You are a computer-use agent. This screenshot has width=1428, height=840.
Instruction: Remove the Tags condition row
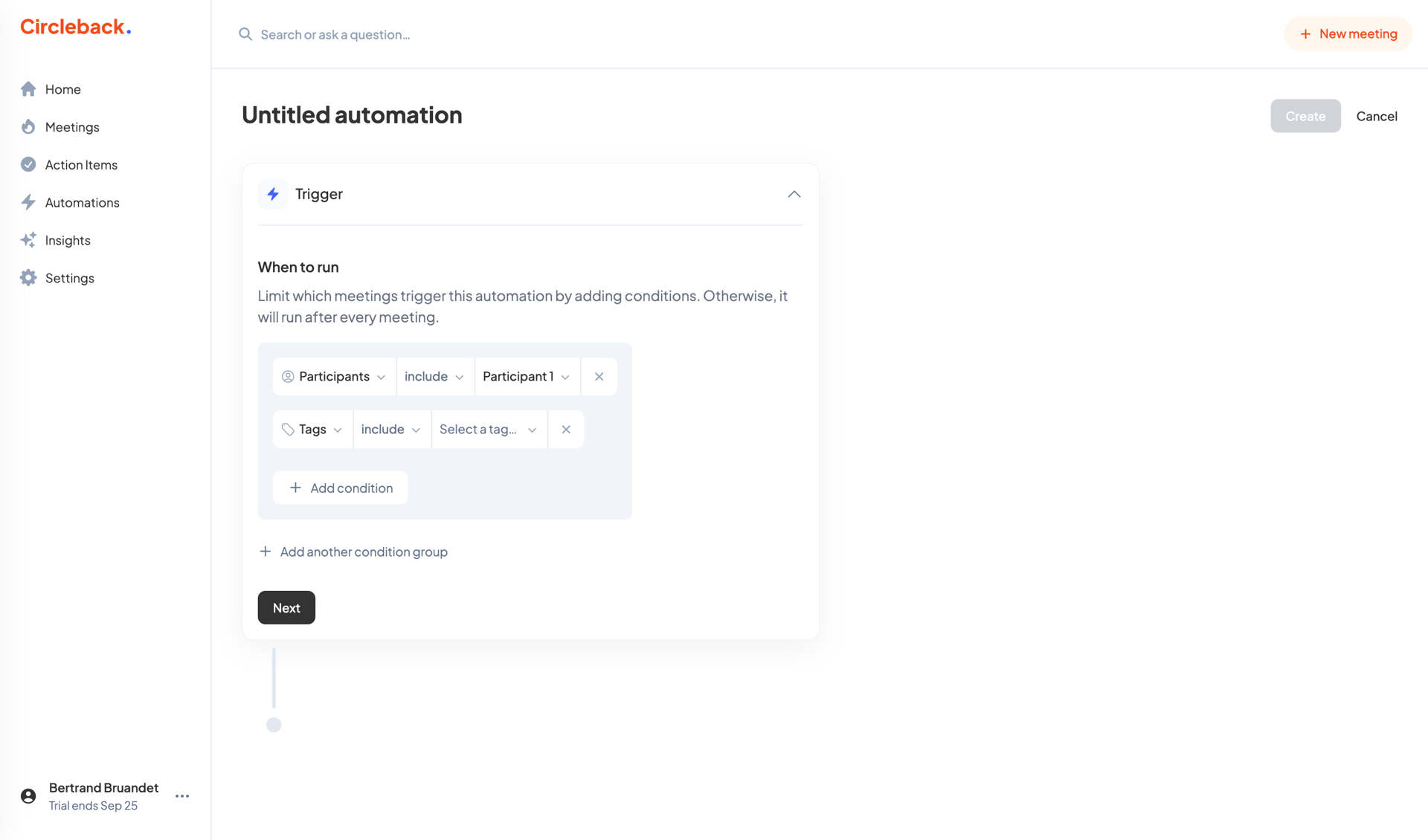coord(566,429)
